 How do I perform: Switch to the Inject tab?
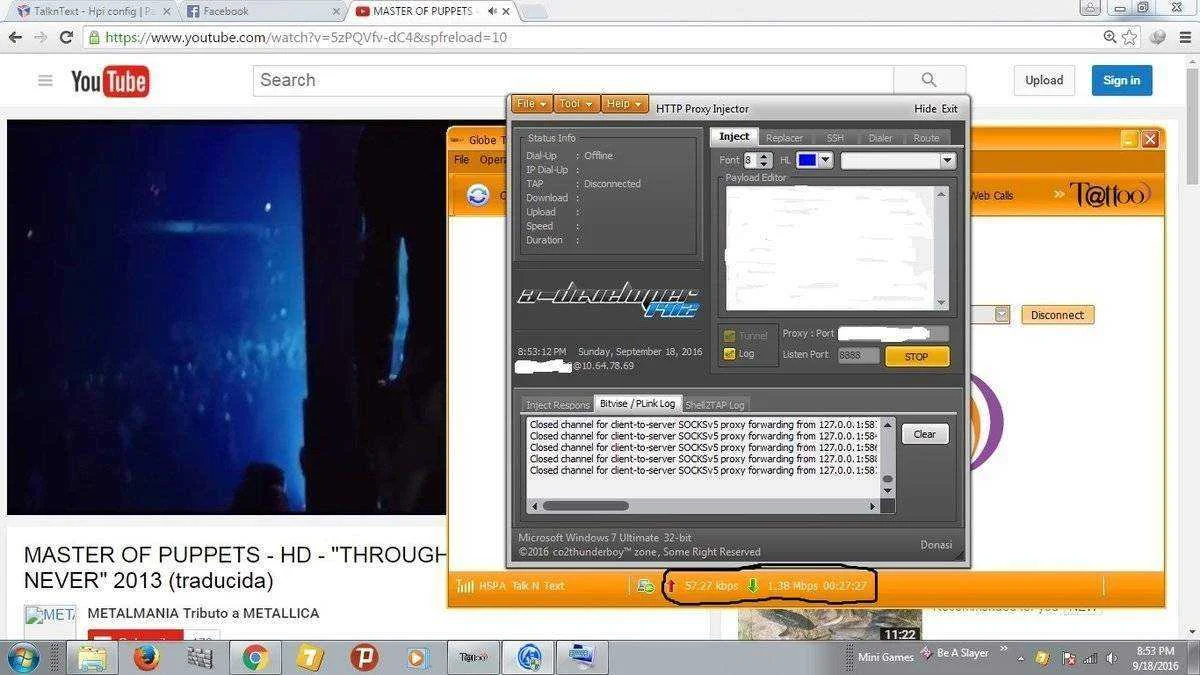point(733,137)
